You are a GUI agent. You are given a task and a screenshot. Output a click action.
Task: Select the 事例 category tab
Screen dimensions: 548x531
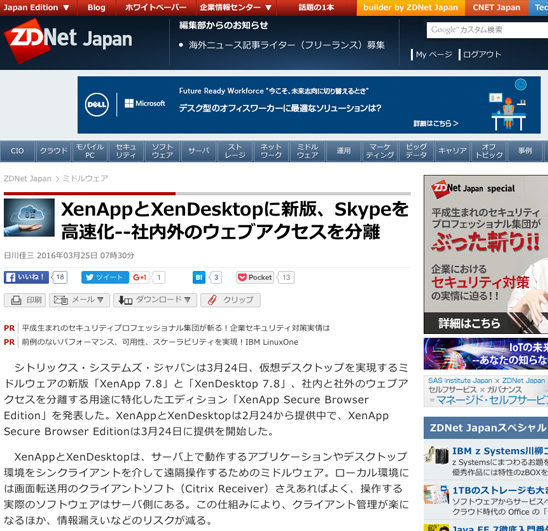[525, 151]
